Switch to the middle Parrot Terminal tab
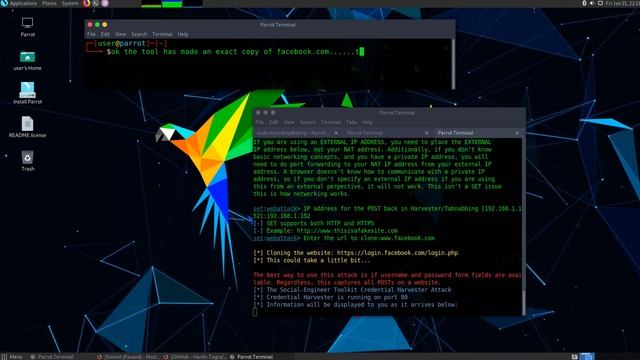Viewport: 640px width, 360px height. [x=386, y=133]
